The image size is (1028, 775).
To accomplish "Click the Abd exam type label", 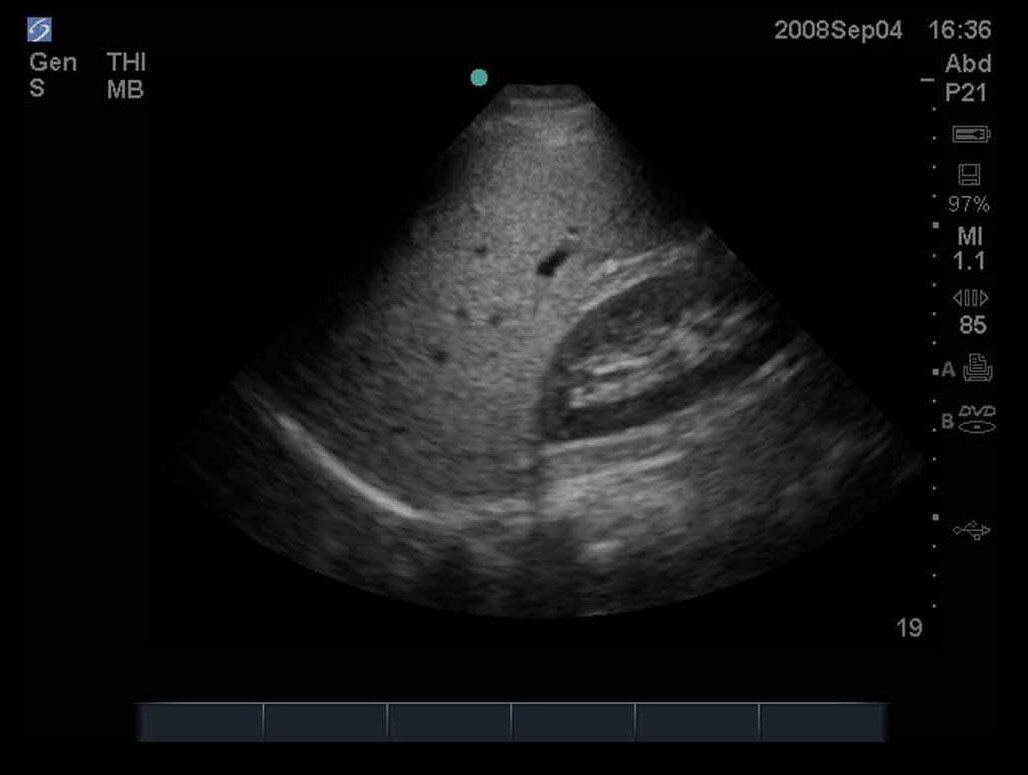I will tap(968, 64).
